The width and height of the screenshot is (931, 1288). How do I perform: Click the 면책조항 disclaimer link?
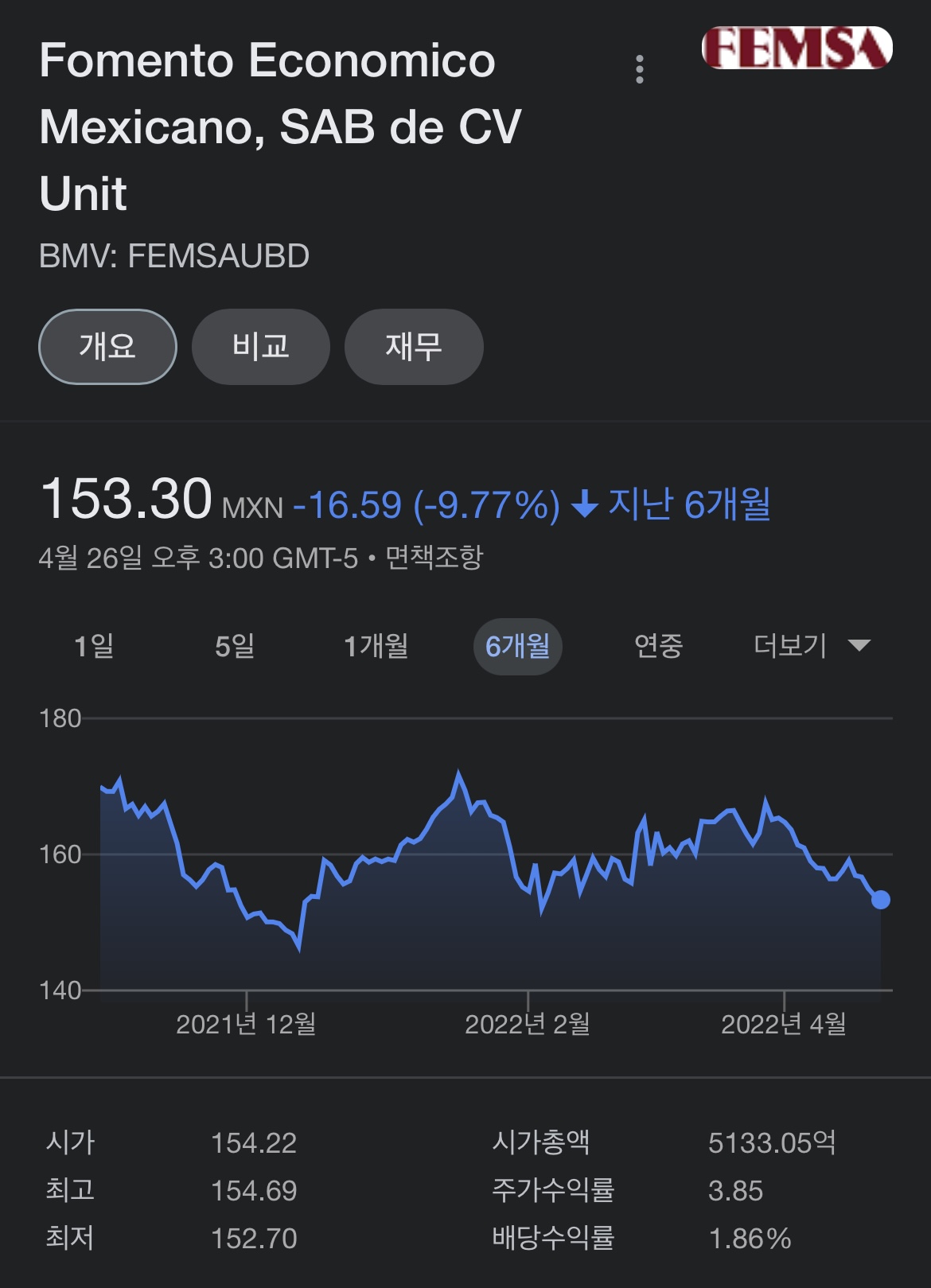[434, 557]
